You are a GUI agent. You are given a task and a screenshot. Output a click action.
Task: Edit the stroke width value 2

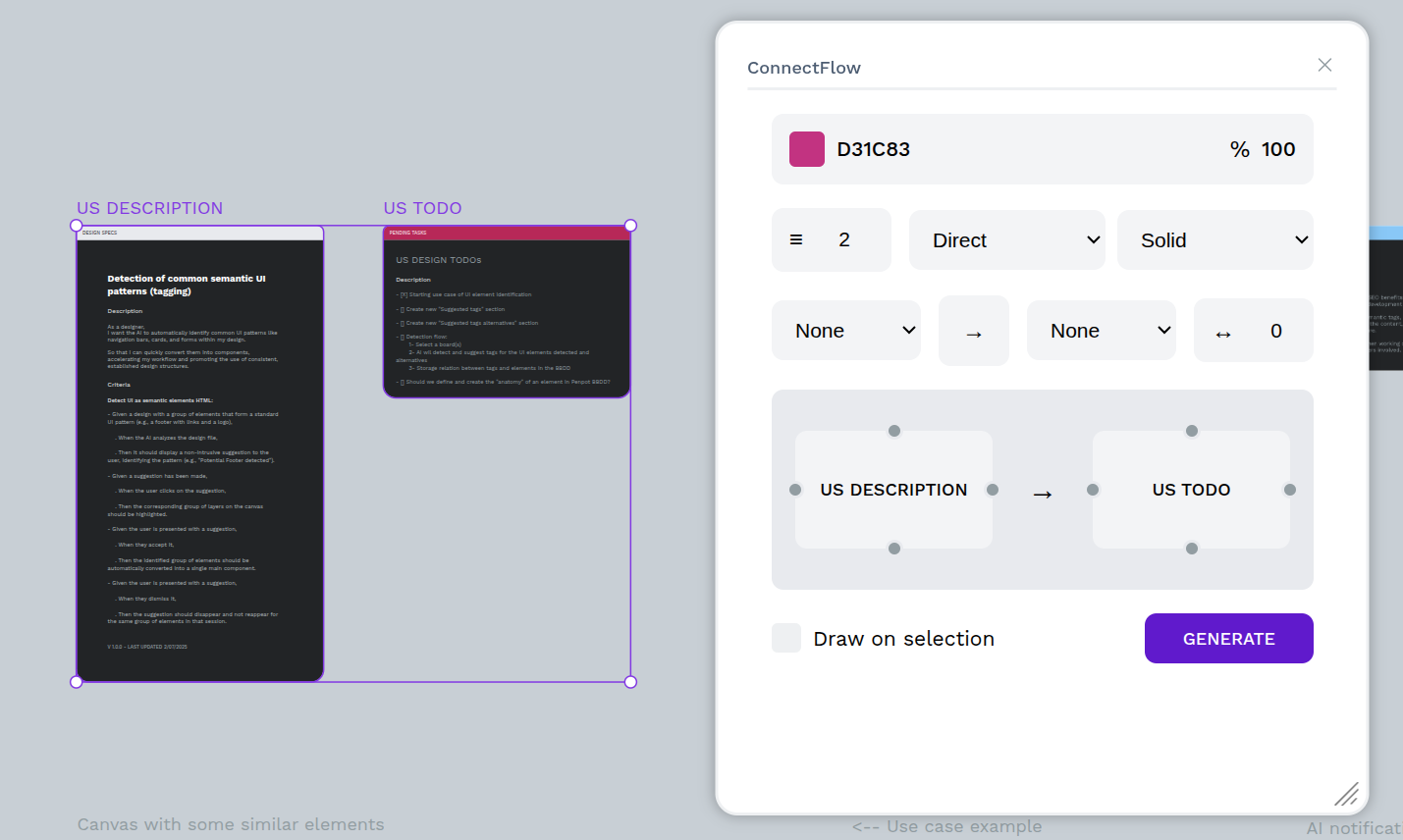[844, 239]
